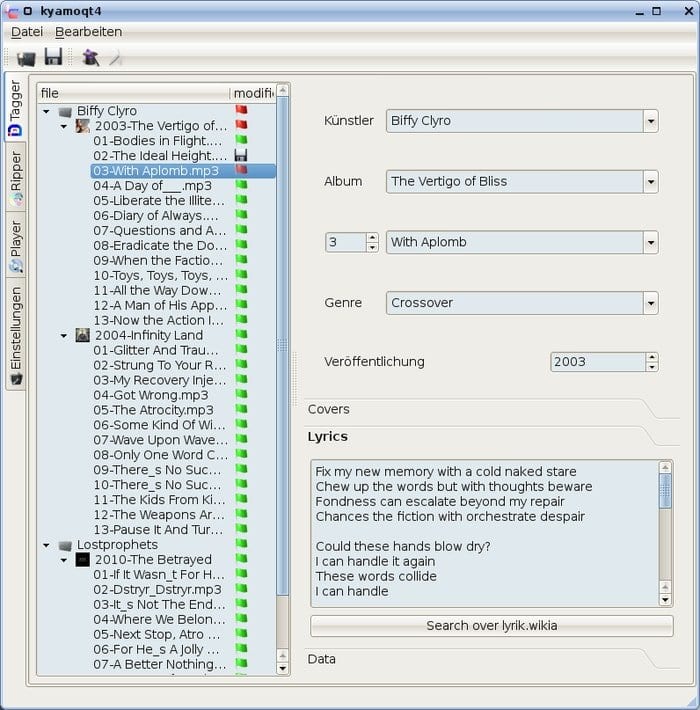Click green flag beside 10-Toys, Toys, Toys
This screenshot has width=700, height=710.
coord(241,274)
